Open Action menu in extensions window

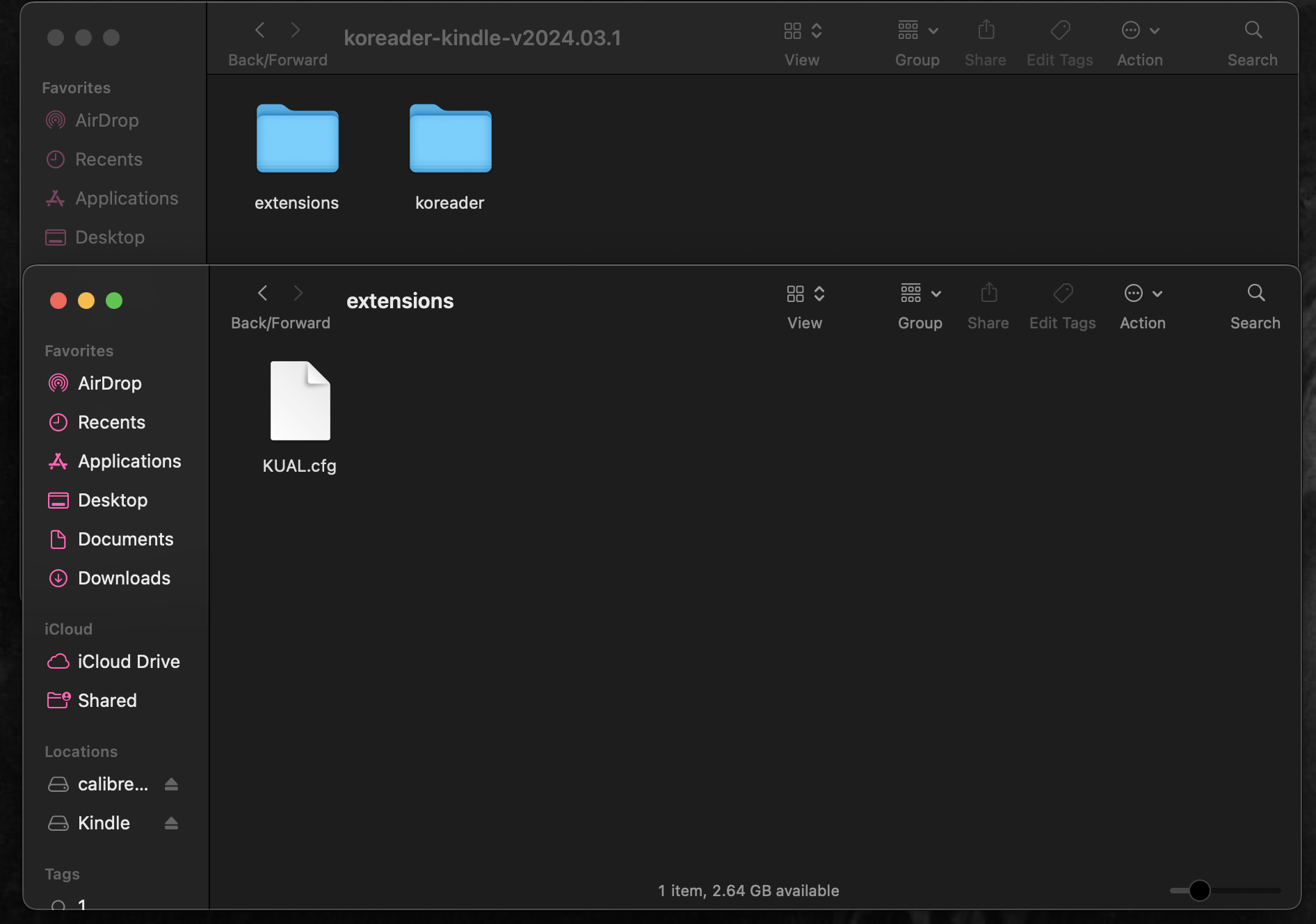tap(1143, 293)
